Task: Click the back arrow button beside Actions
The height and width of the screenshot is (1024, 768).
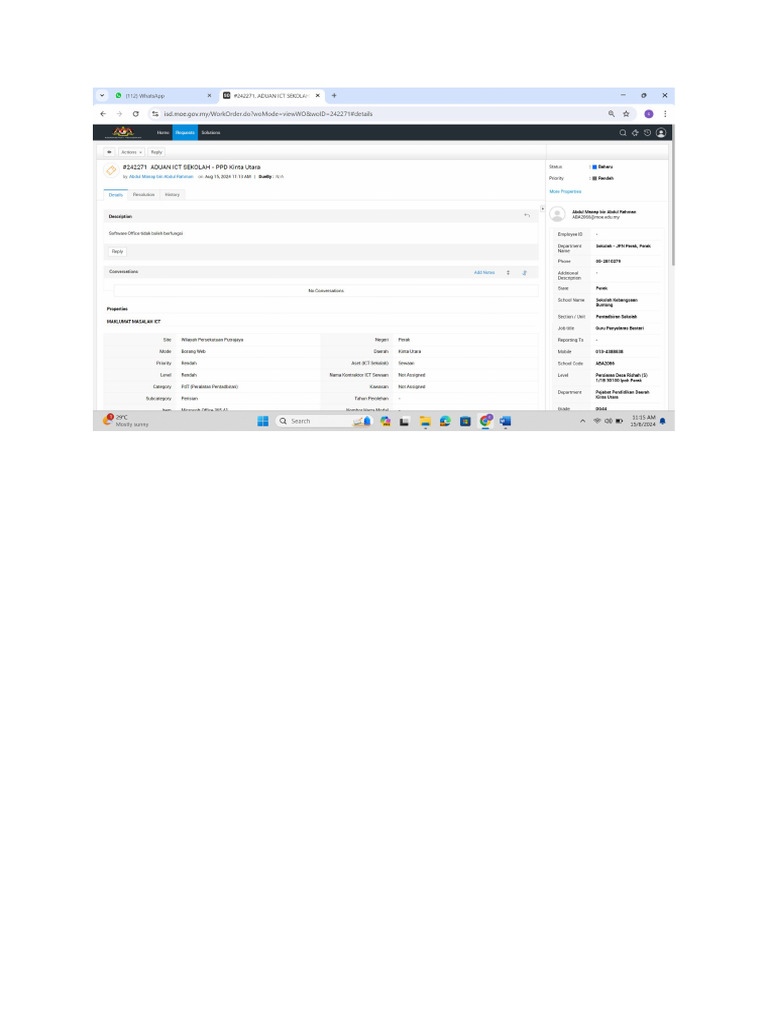Action: click(109, 152)
